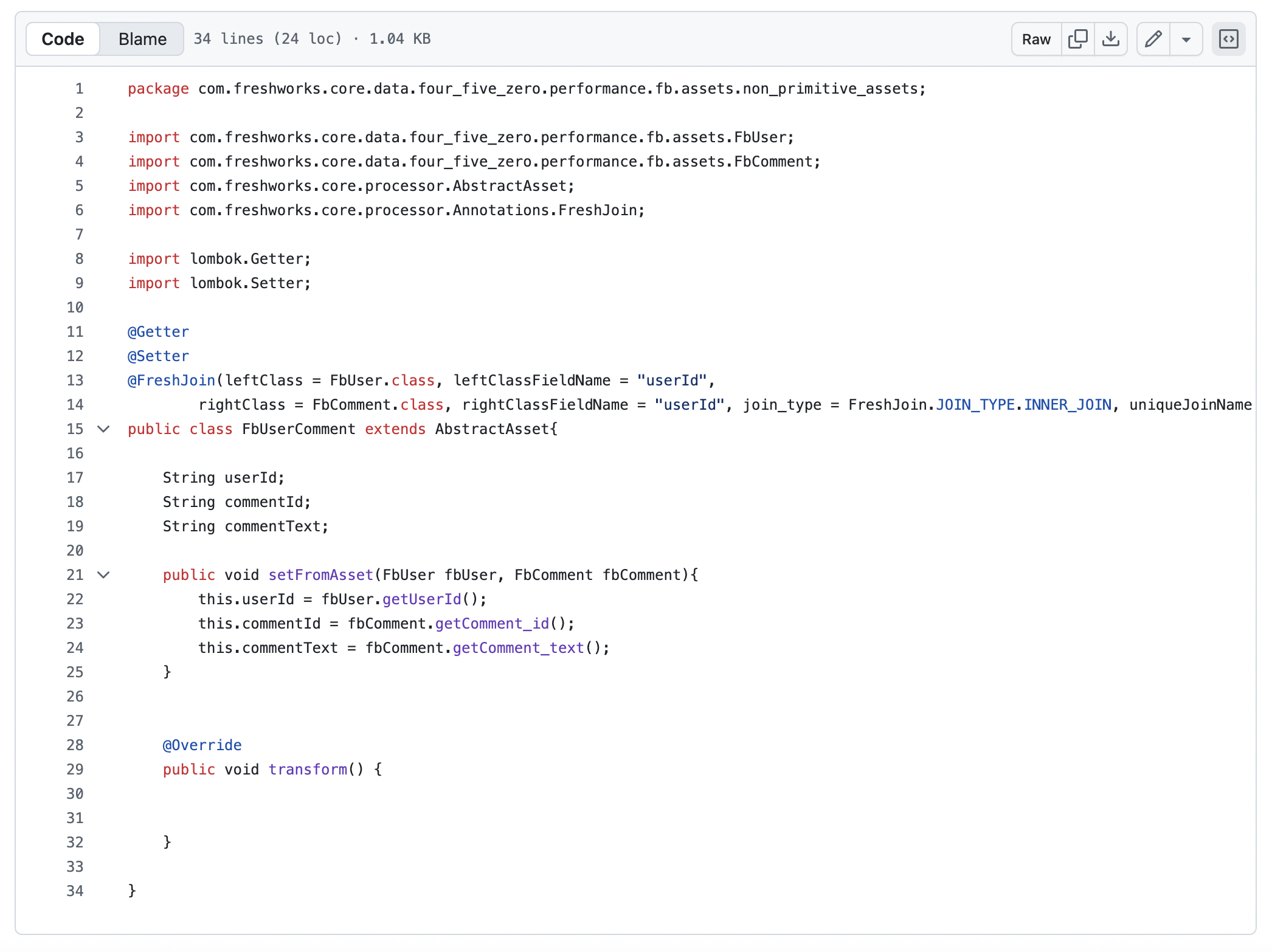Image resolution: width=1272 pixels, height=952 pixels.
Task: Open the Raw file view
Action: click(x=1036, y=39)
